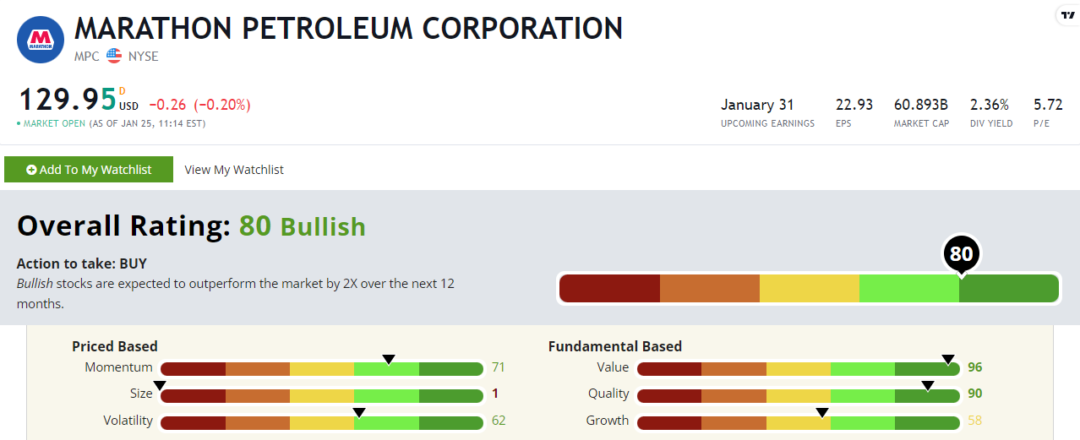
Task: Click the overall rating color bar
Action: point(808,288)
